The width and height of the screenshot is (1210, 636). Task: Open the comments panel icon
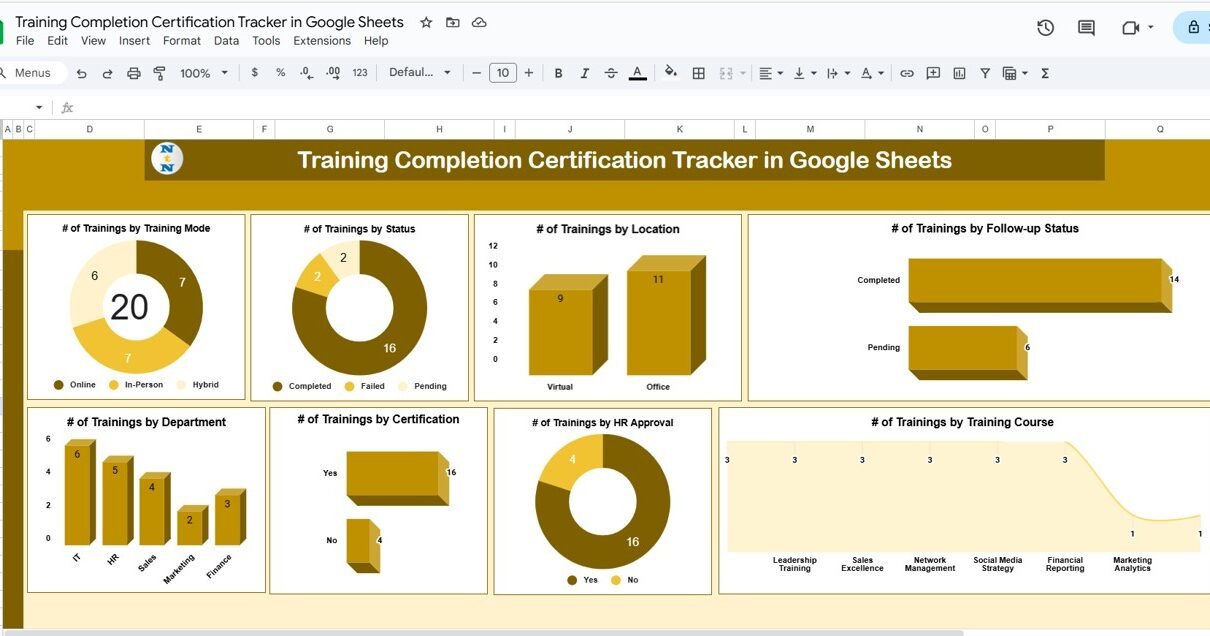click(1086, 28)
